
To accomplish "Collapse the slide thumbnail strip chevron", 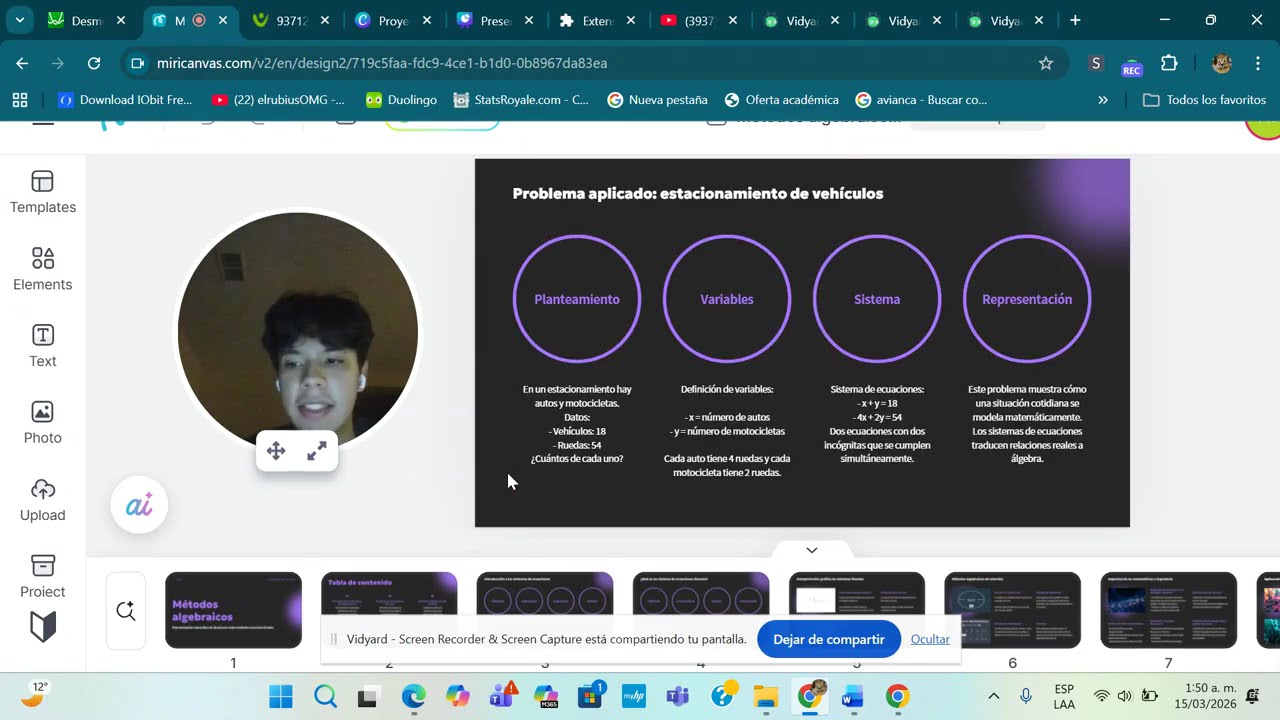I will [812, 550].
